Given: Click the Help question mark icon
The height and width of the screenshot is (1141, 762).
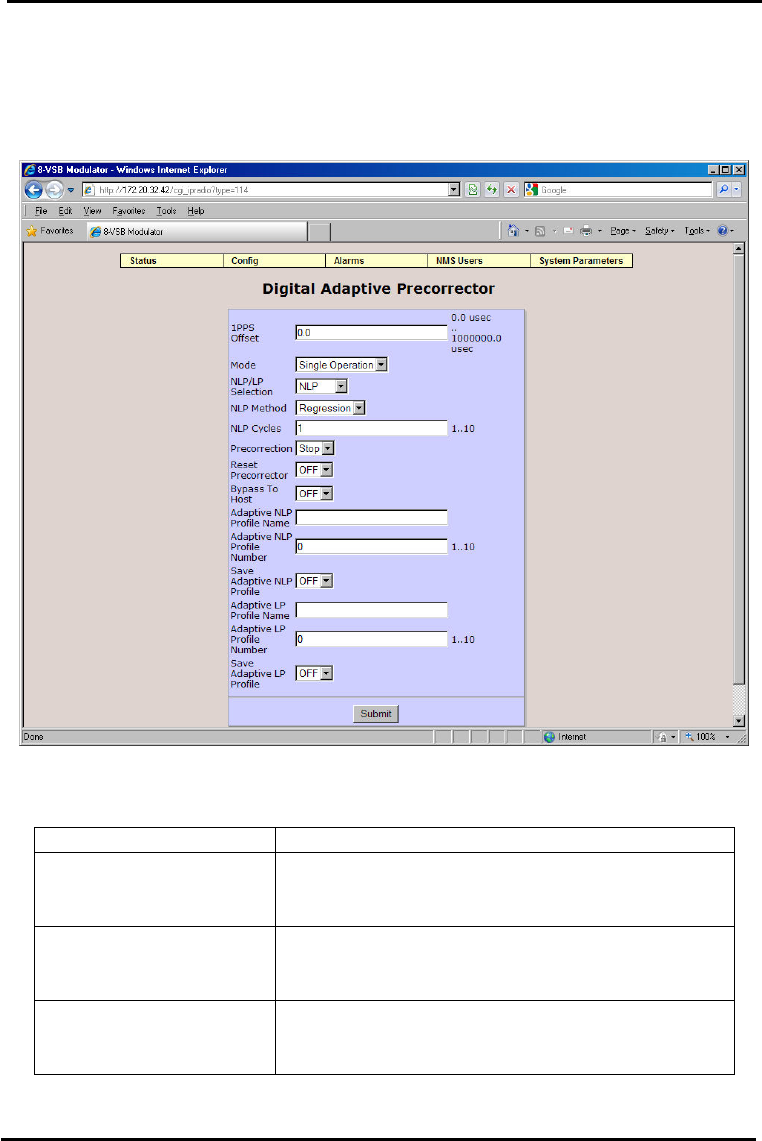Looking at the screenshot, I should [x=722, y=231].
